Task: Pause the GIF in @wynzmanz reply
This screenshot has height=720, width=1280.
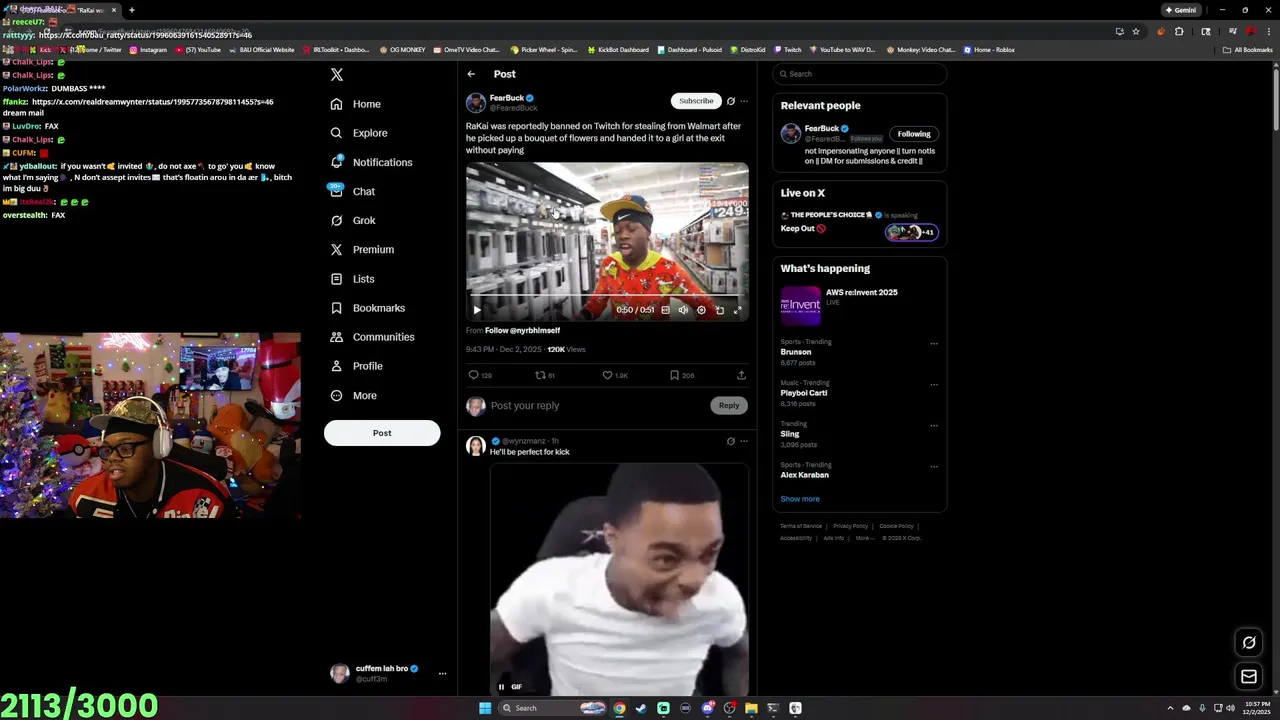Action: (501, 687)
